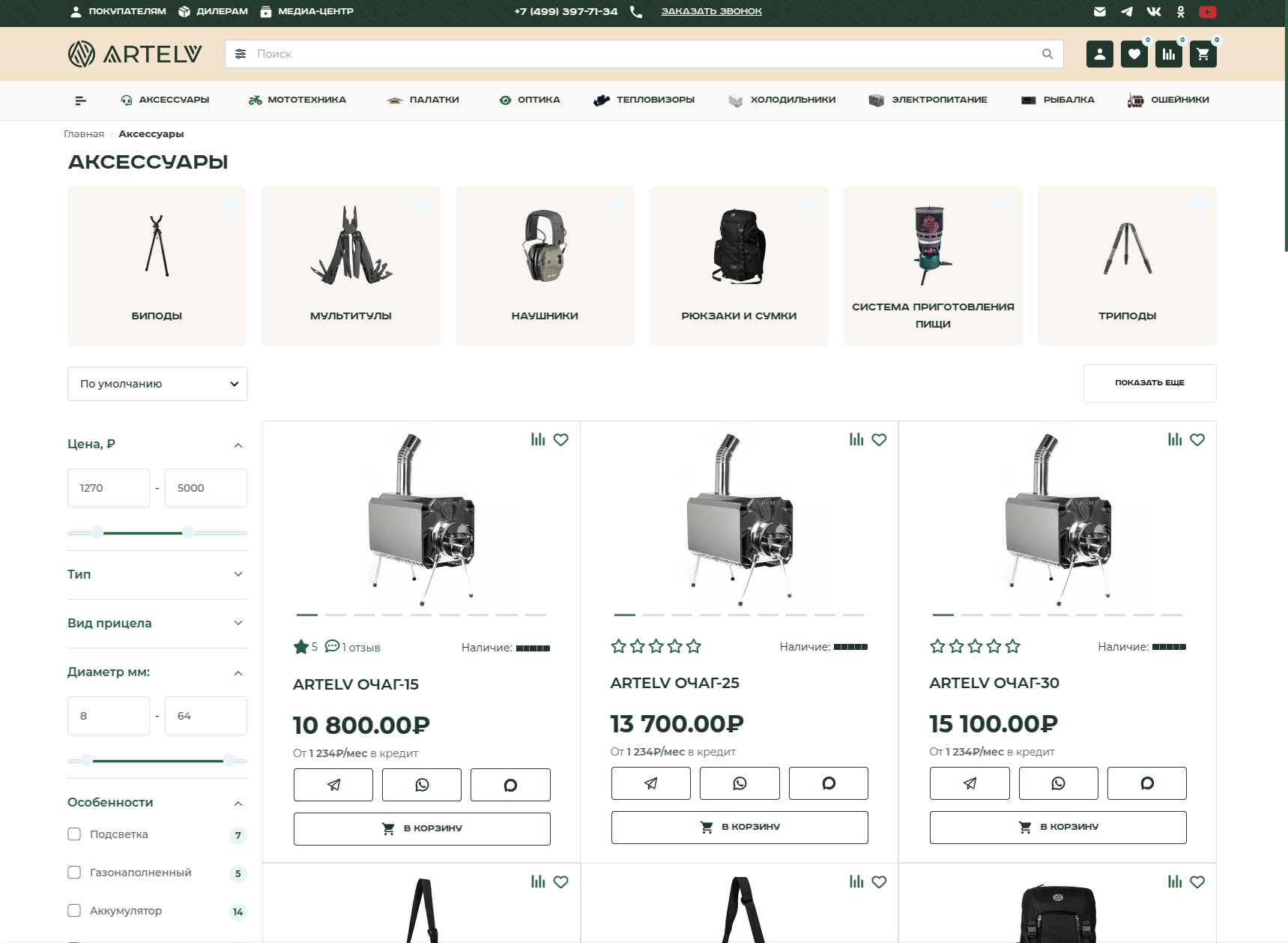The width and height of the screenshot is (1288, 943).
Task: Open the Мототехника menu item
Action: [297, 100]
